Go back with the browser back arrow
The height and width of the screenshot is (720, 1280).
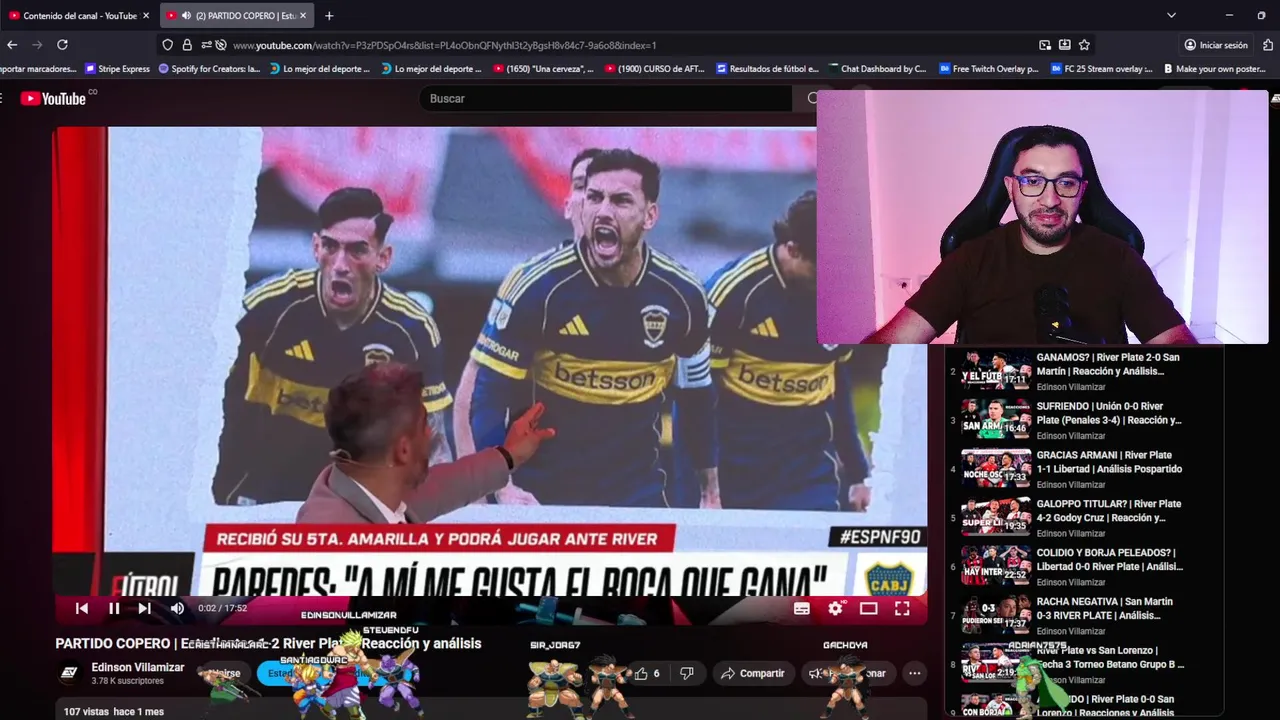[12, 45]
